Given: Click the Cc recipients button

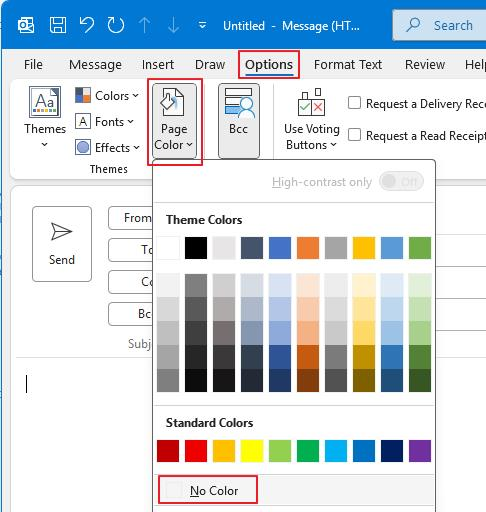Looking at the screenshot, I should [x=131, y=282].
